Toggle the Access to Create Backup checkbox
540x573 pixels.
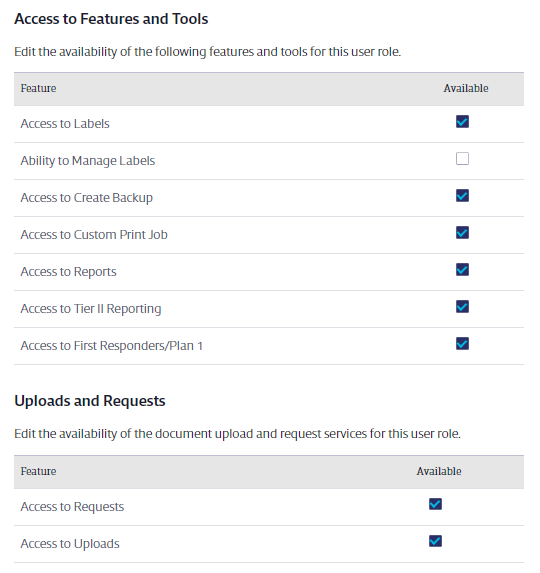[462, 196]
